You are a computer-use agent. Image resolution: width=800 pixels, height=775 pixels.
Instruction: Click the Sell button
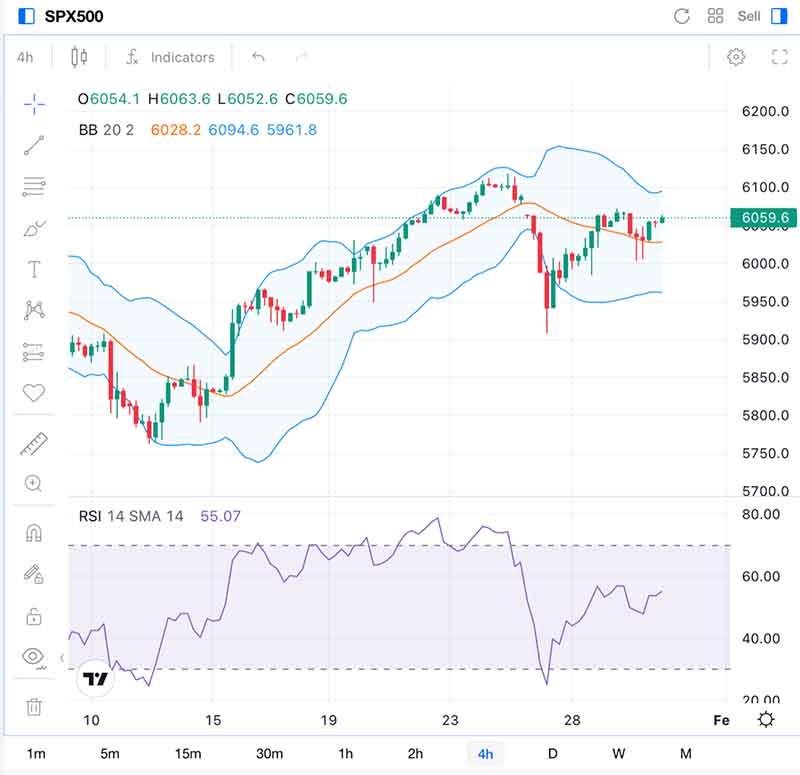coord(749,16)
